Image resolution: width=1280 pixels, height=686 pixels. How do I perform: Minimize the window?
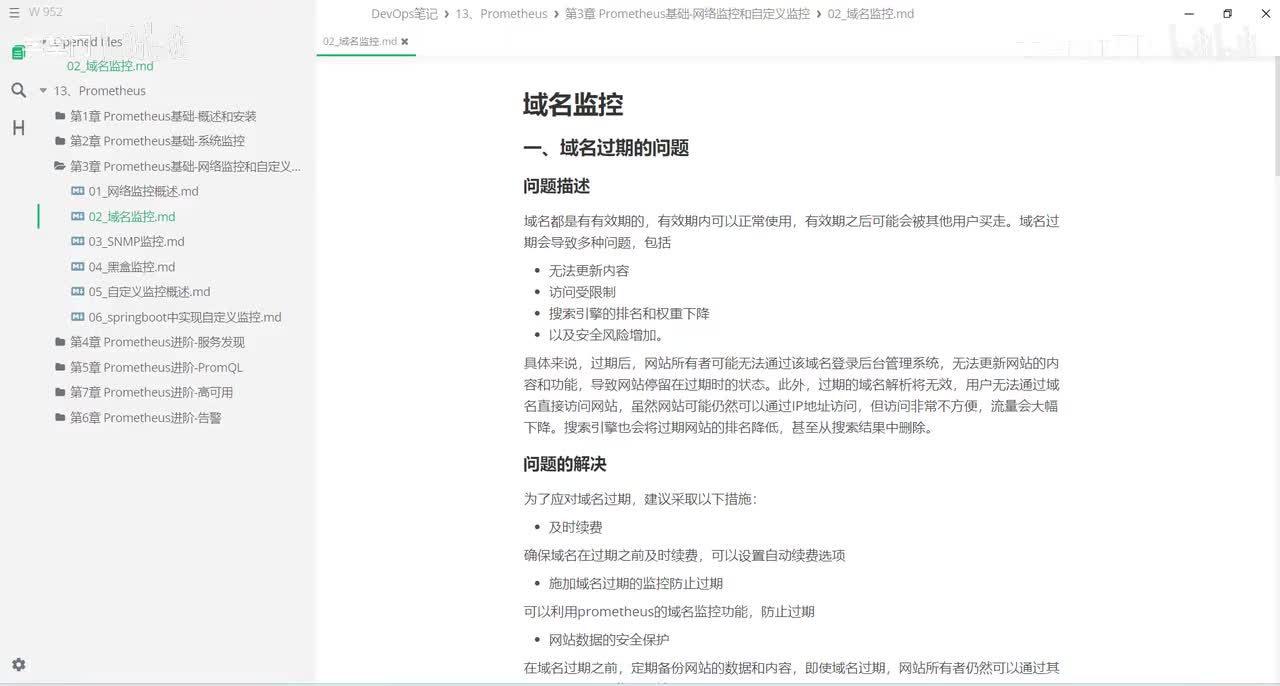[x=1190, y=14]
